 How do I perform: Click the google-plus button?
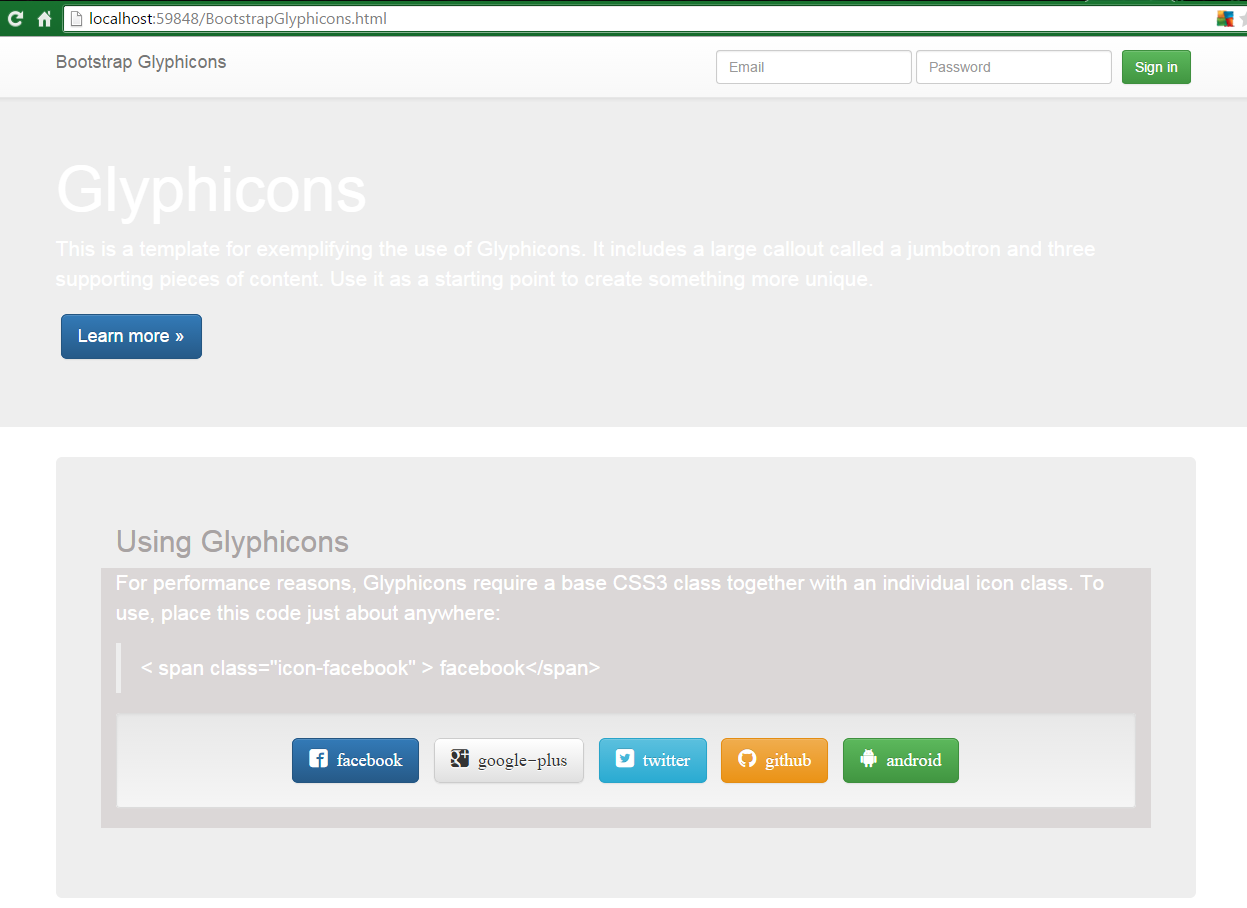(508, 760)
